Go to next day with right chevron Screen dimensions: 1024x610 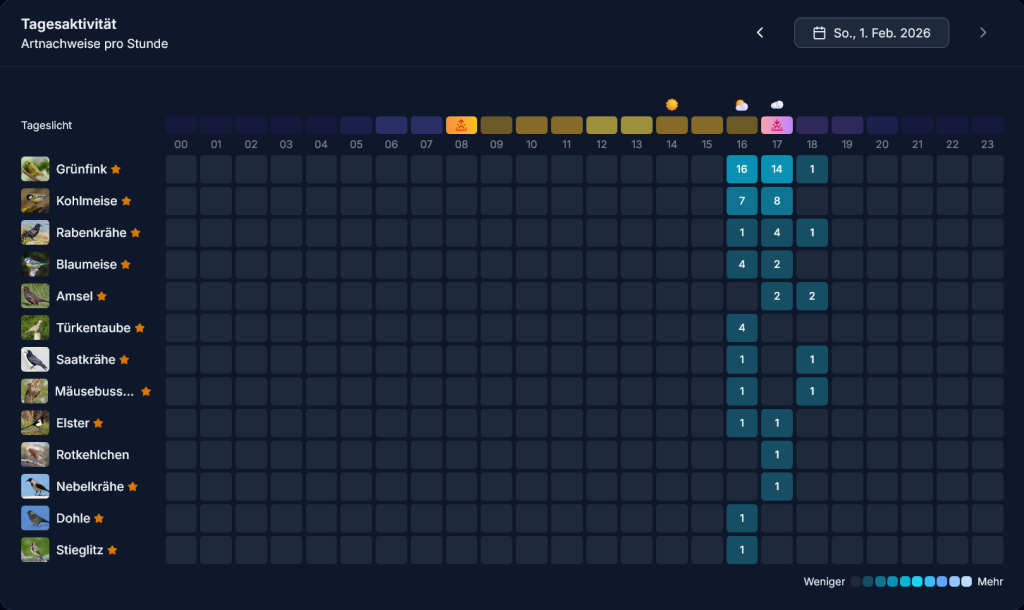[x=983, y=33]
